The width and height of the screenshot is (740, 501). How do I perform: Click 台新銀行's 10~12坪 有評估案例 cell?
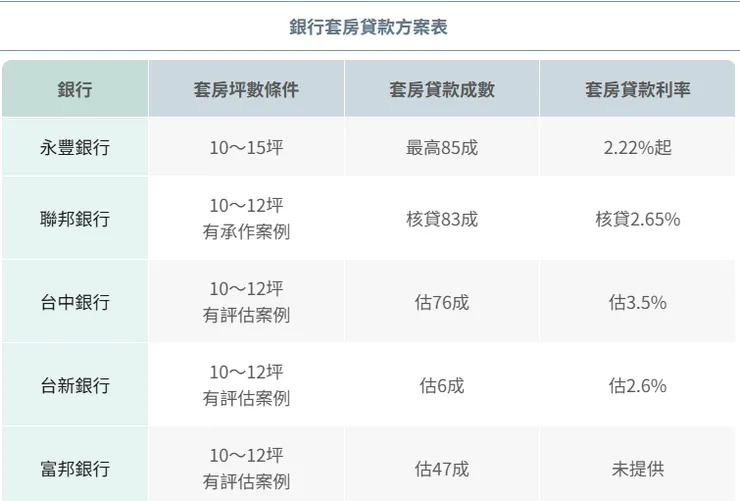(x=246, y=385)
